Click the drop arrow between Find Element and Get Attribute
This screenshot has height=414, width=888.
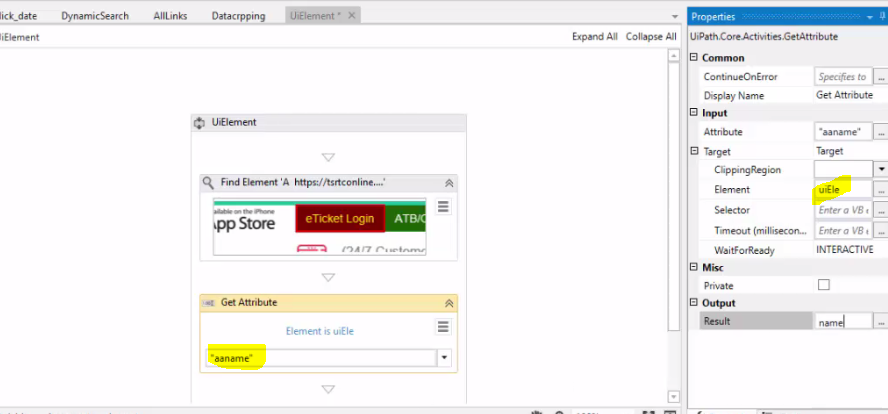[x=328, y=278]
